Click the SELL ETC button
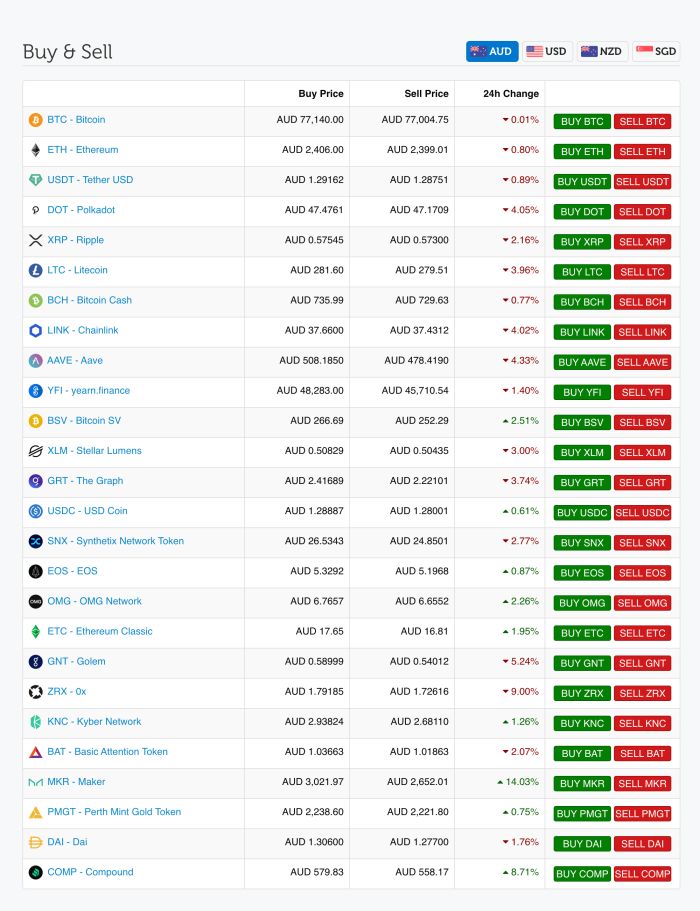700x911 pixels. 642,633
